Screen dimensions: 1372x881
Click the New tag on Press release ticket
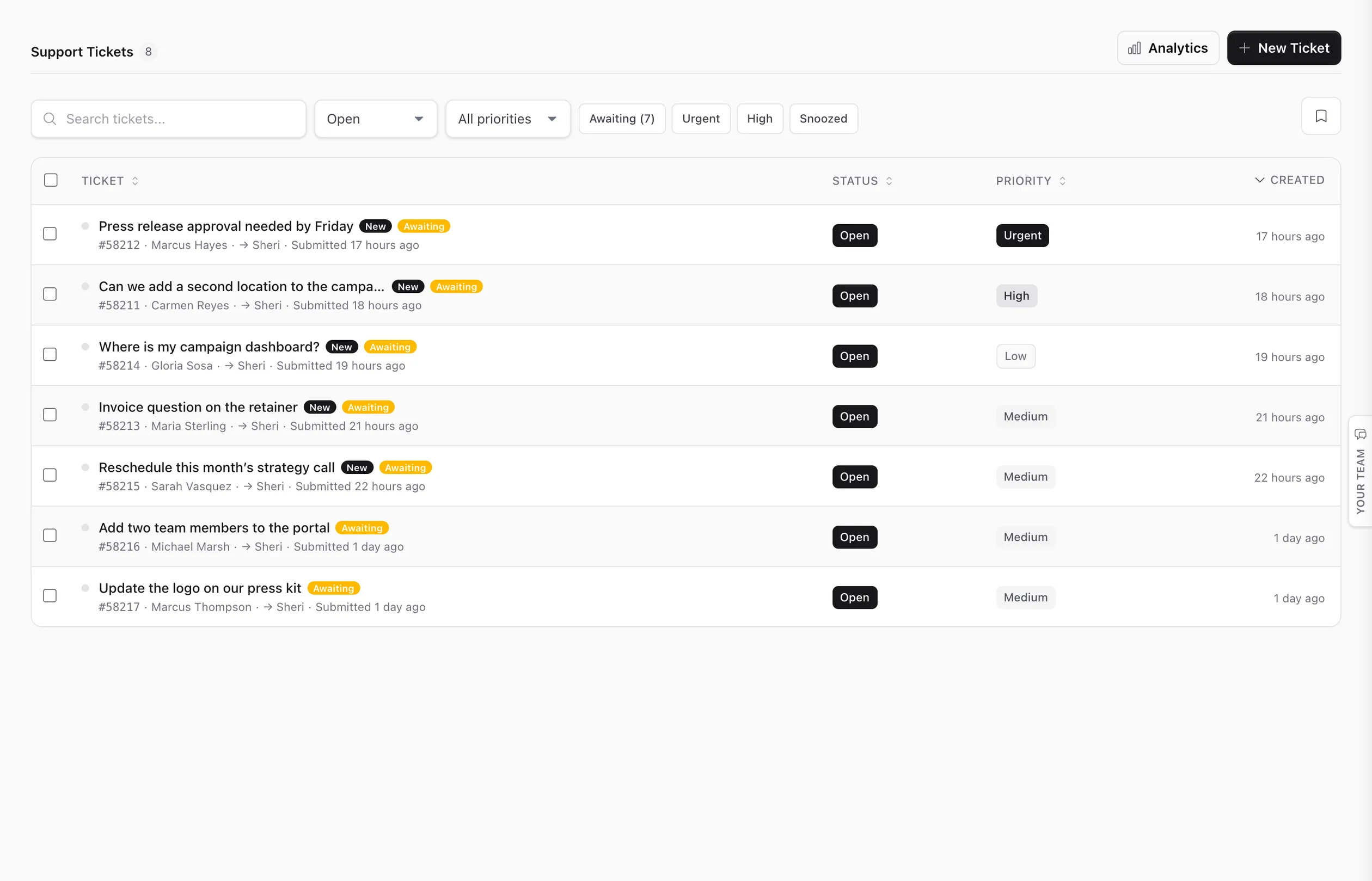click(375, 226)
